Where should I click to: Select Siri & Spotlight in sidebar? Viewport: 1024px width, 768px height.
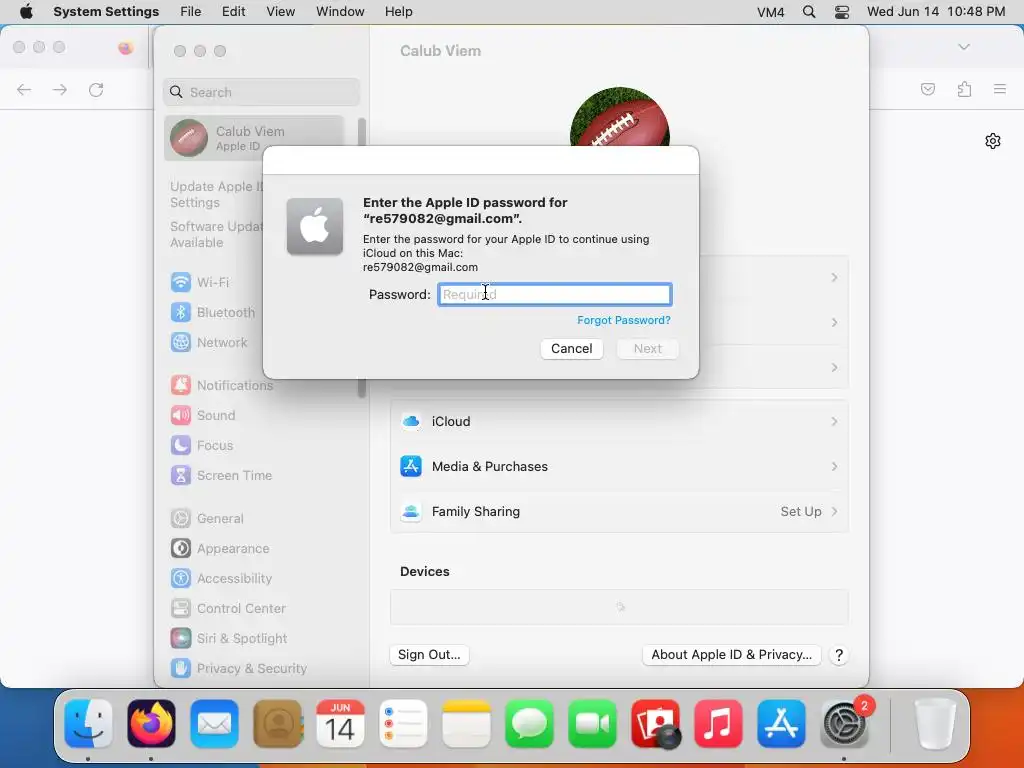[229, 639]
